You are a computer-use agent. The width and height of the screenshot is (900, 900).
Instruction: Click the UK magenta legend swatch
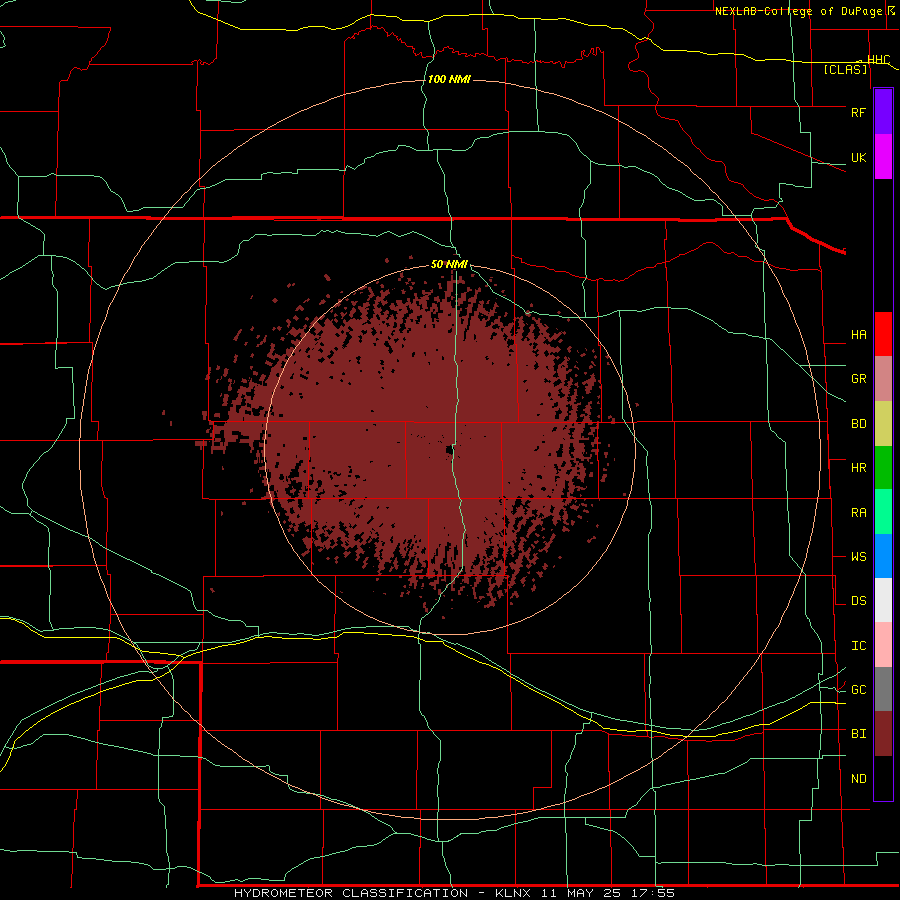883,157
